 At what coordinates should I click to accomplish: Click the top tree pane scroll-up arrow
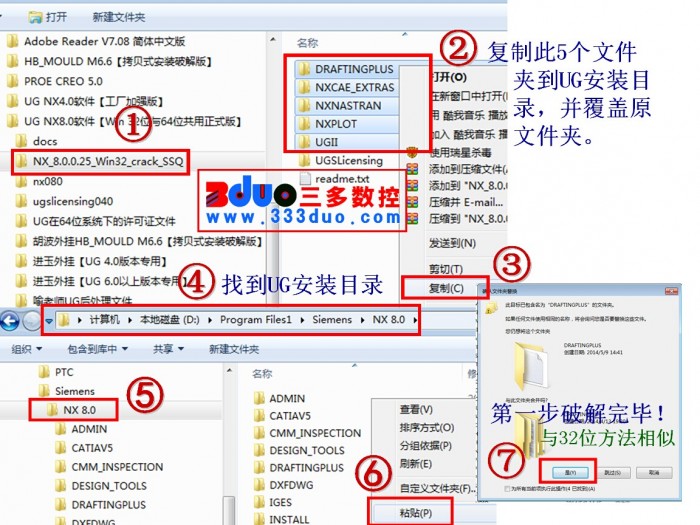click(272, 40)
